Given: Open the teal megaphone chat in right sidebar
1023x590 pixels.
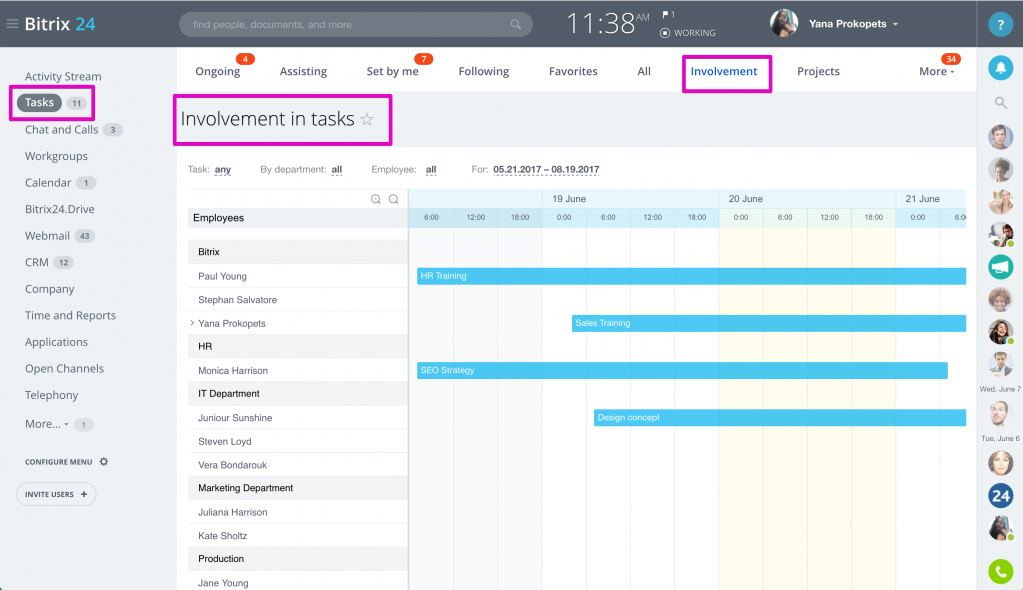Looking at the screenshot, I should click(x=1000, y=266).
